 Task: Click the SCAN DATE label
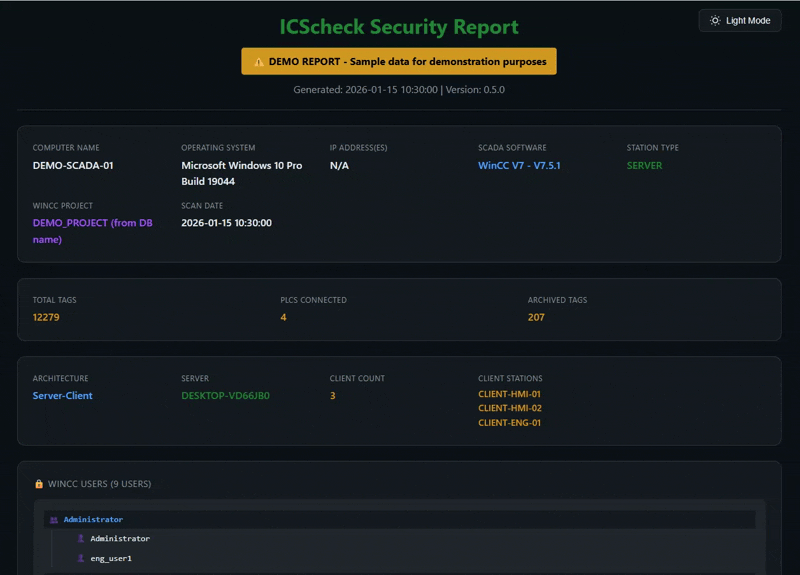pos(202,206)
